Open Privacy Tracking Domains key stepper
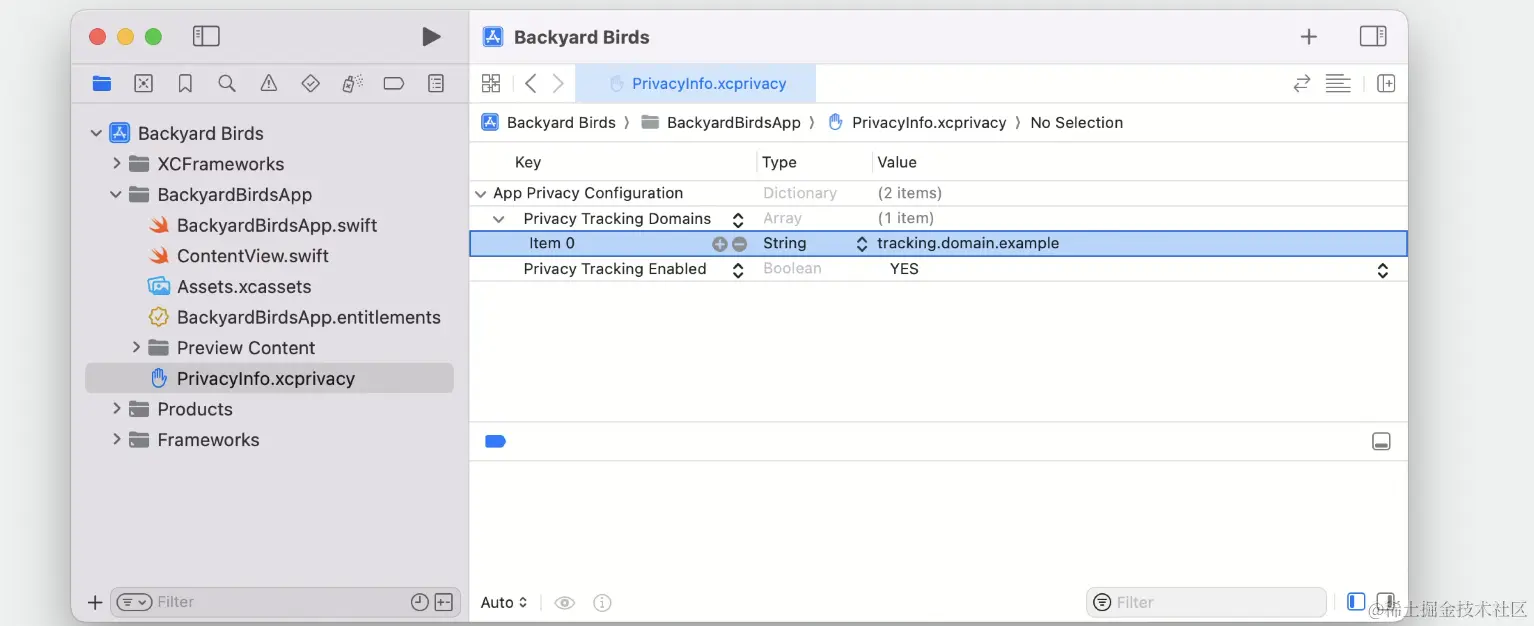 point(738,219)
